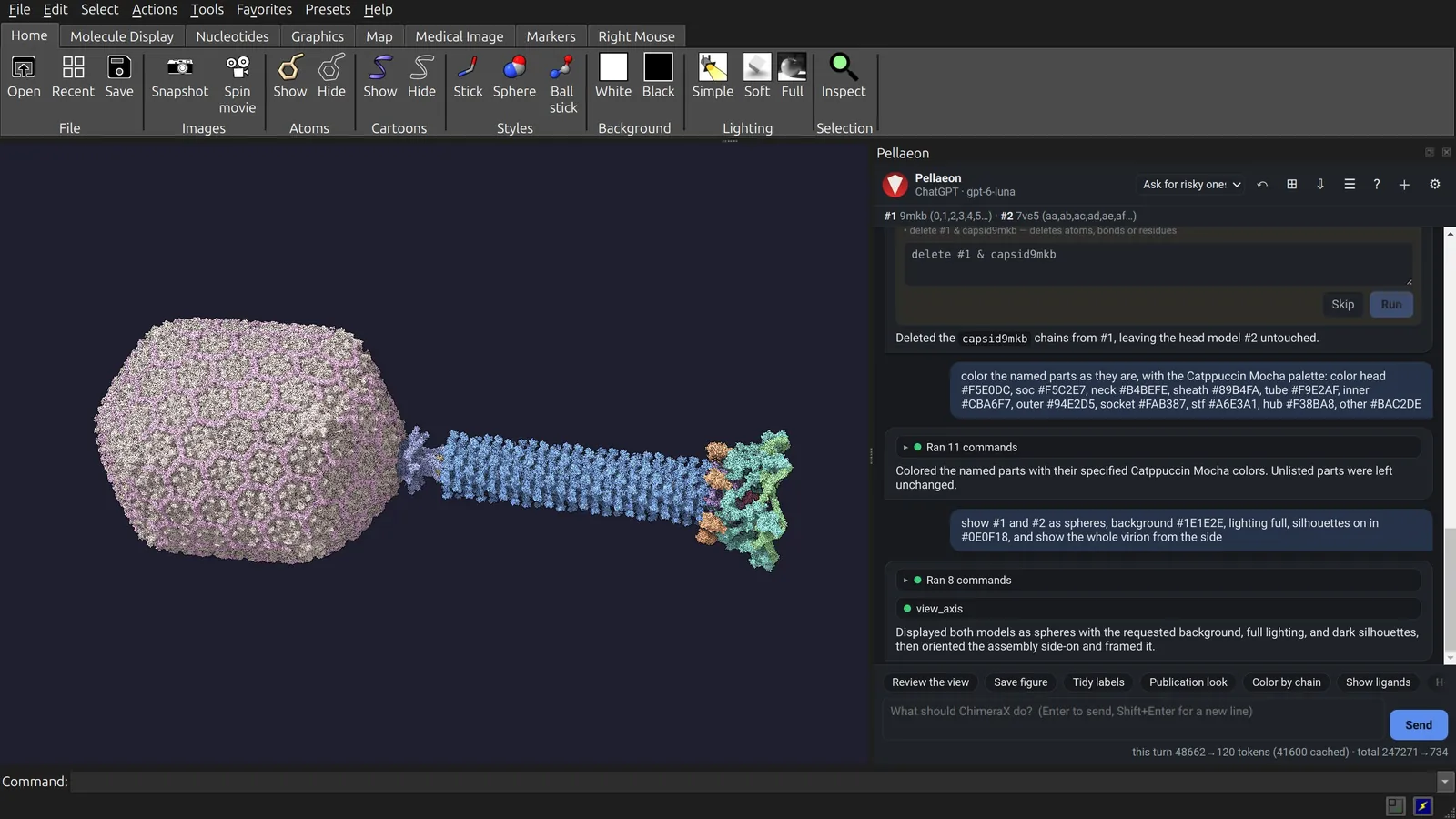Click the 'Color by chain' suggestion
This screenshot has height=819, width=1456.
click(1286, 682)
